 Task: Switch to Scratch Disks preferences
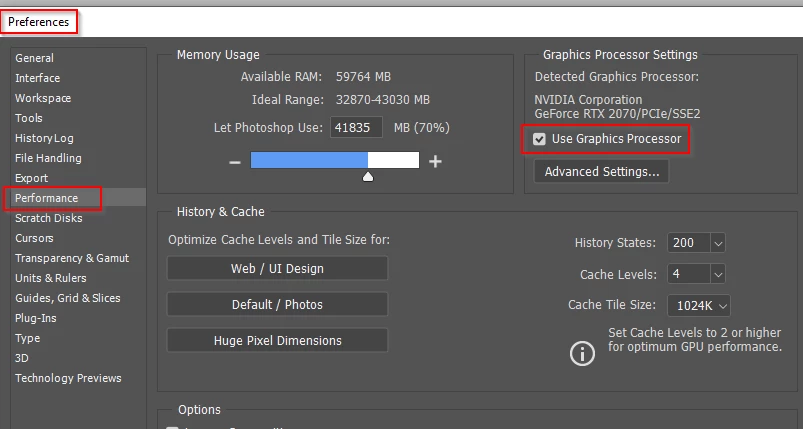point(49,218)
